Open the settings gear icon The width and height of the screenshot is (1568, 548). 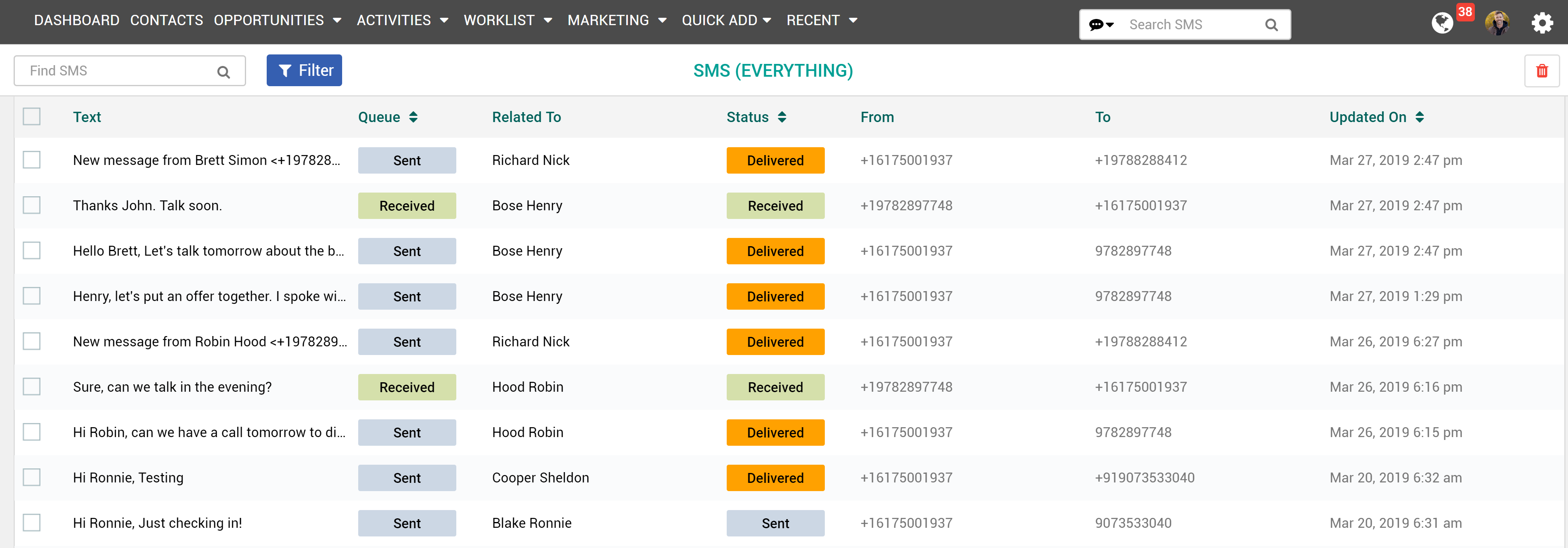[1542, 24]
